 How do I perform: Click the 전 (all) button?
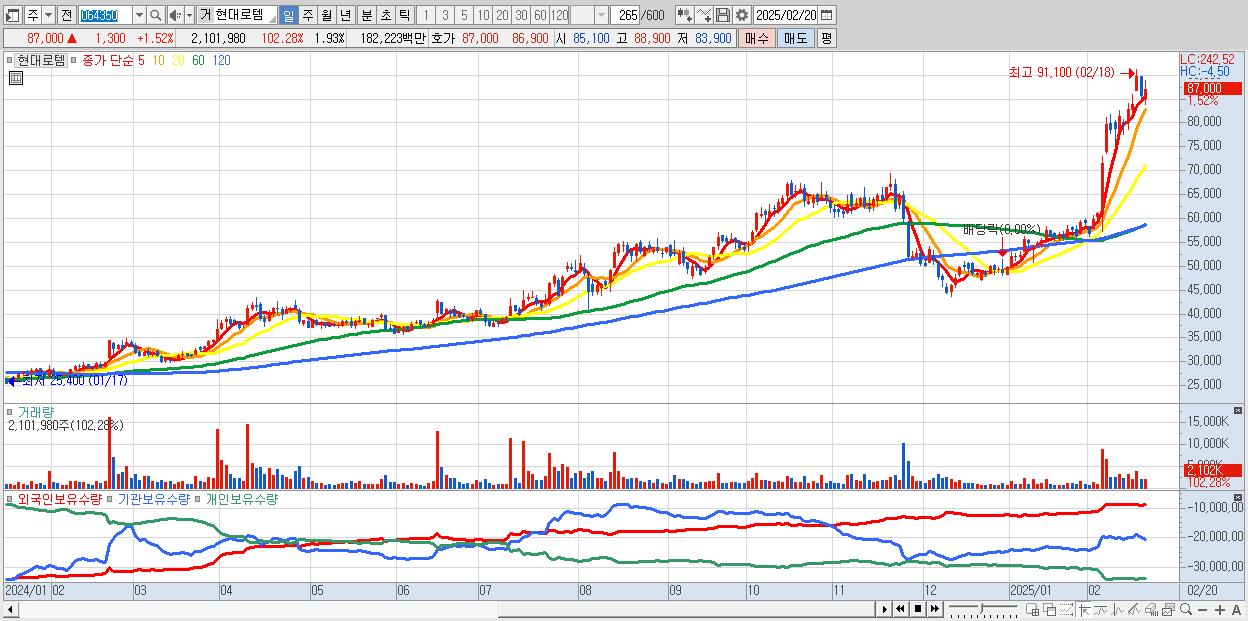click(66, 15)
